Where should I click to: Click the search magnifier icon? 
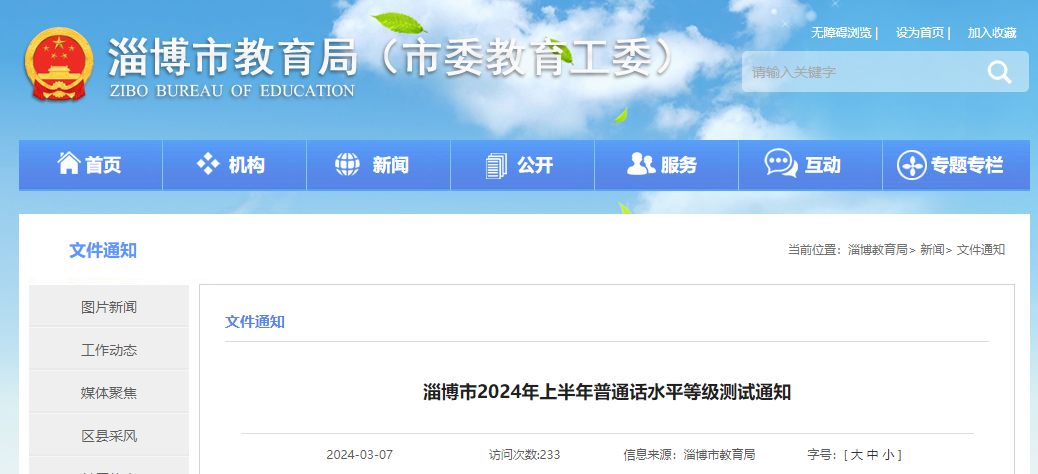pyautogui.click(x=1000, y=71)
